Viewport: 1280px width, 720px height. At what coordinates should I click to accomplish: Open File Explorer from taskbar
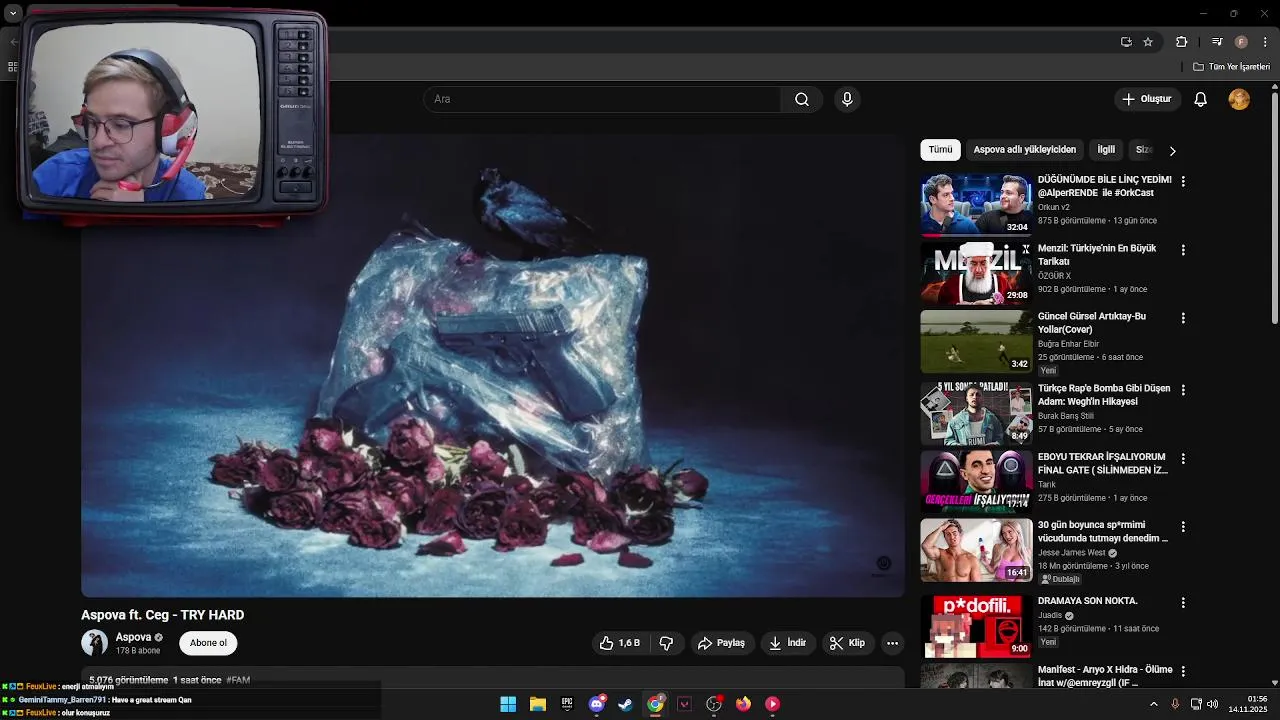537,704
